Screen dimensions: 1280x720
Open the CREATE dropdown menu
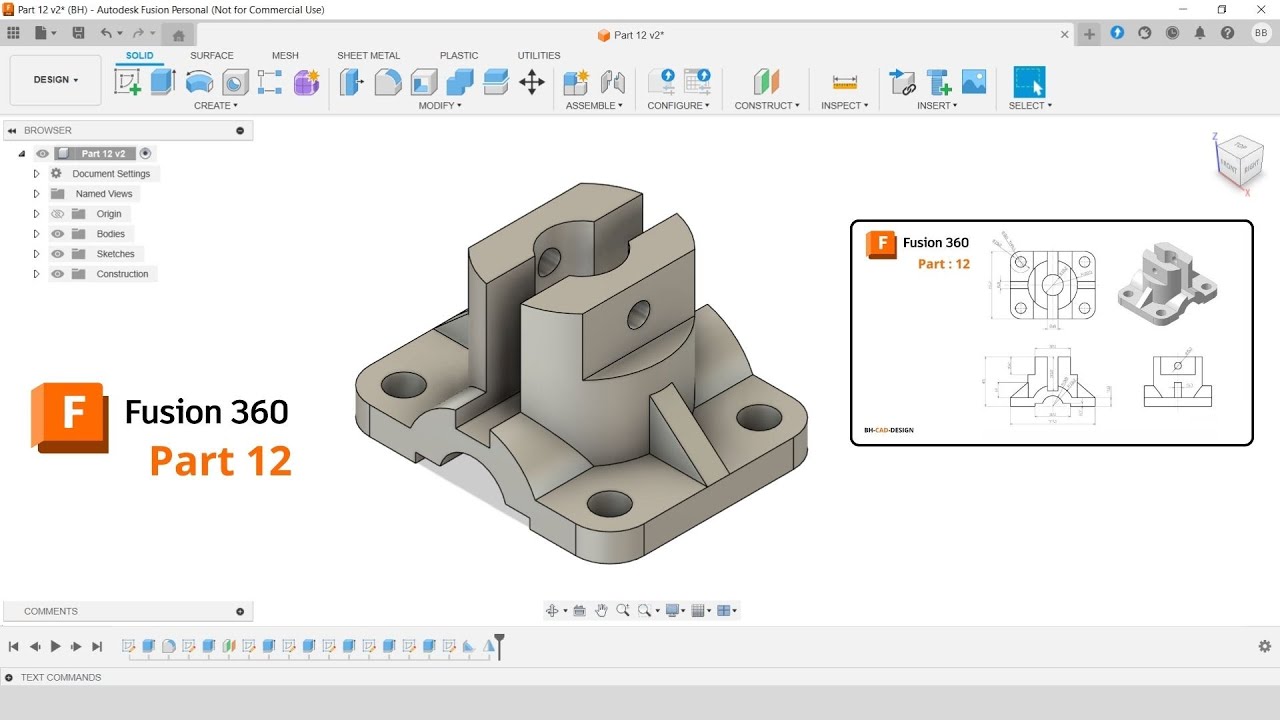[x=216, y=105]
